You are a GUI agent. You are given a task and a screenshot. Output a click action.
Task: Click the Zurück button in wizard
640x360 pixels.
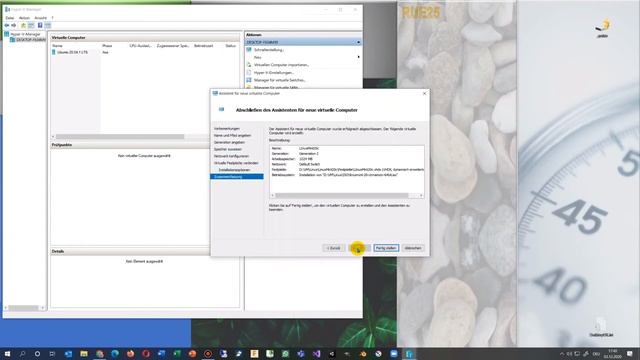point(333,248)
